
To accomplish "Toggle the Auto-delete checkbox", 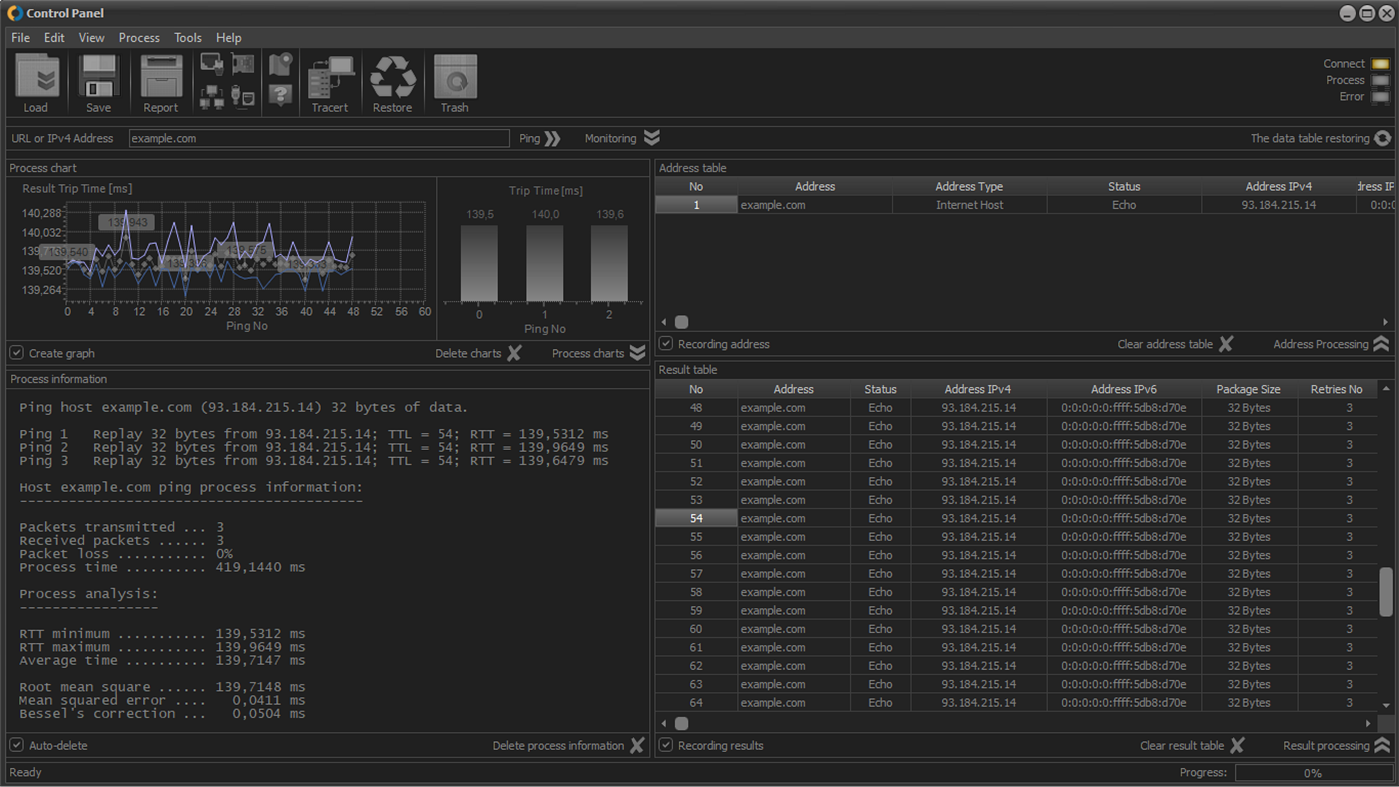I will (x=17, y=745).
